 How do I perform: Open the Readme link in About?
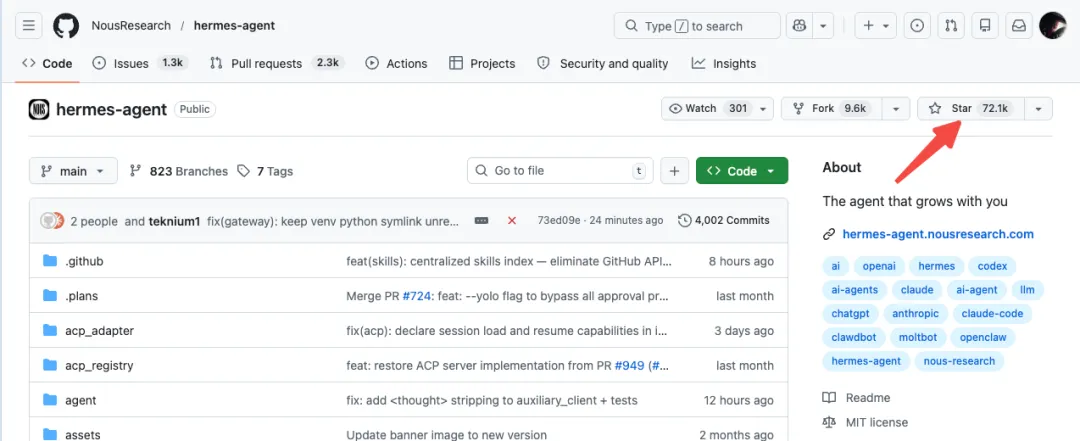coord(856,398)
